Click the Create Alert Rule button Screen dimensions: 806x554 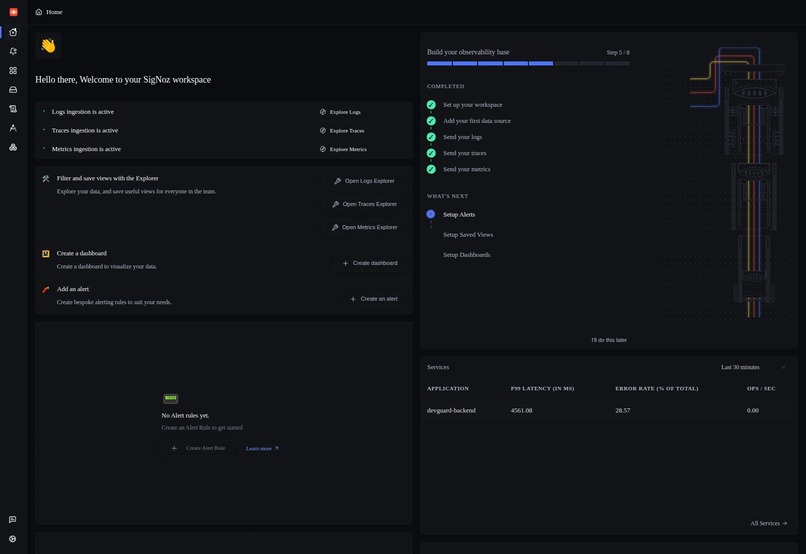coord(198,448)
